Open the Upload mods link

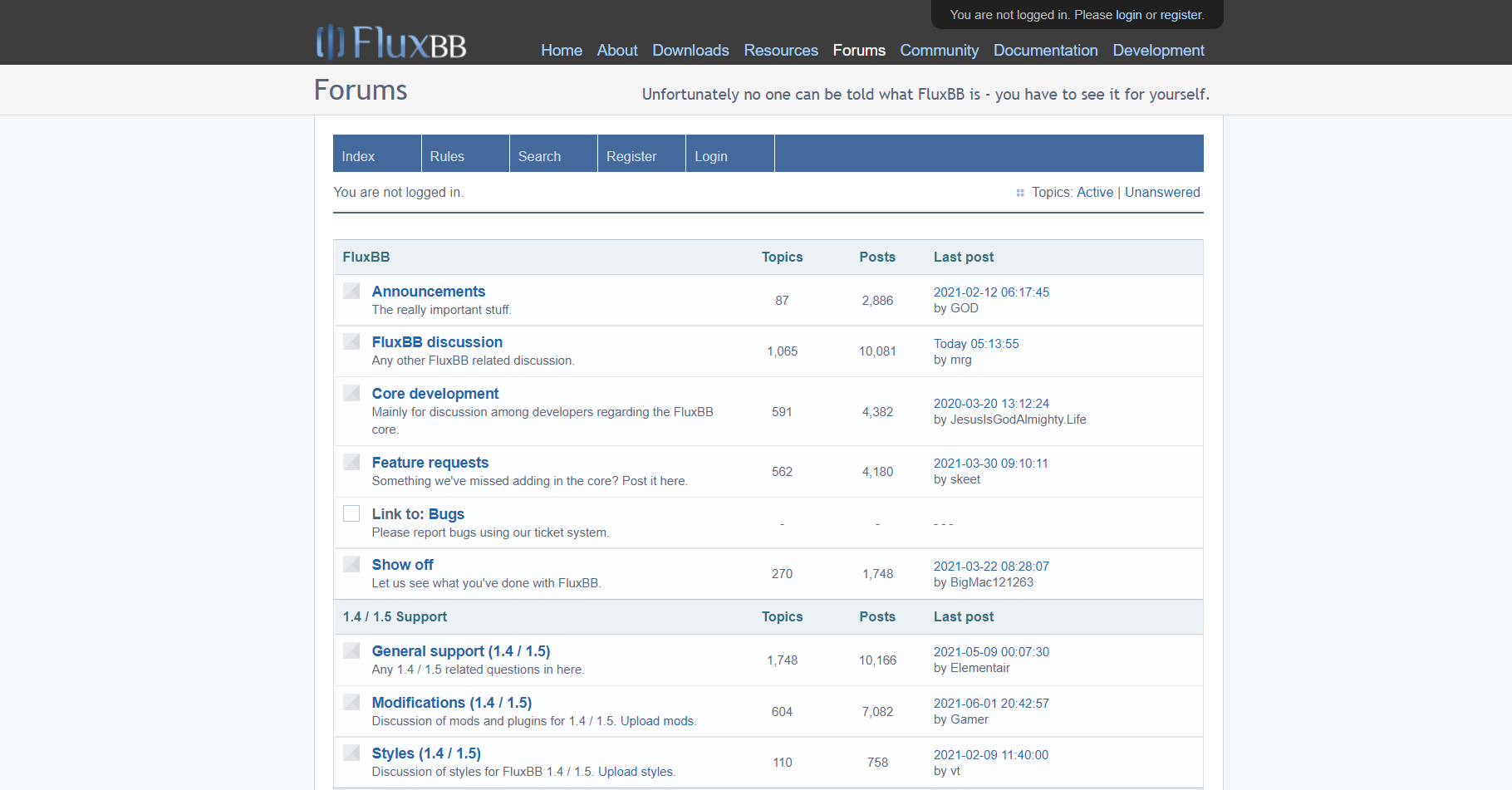[656, 720]
